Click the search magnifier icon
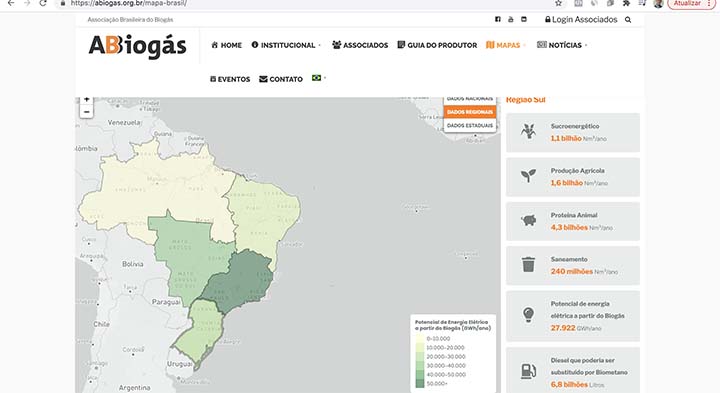 [628, 20]
